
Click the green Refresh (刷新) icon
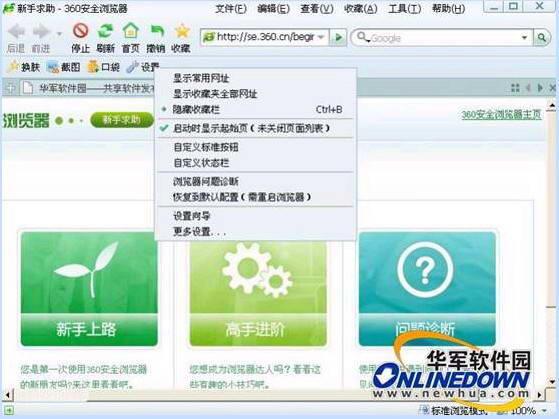tap(106, 31)
